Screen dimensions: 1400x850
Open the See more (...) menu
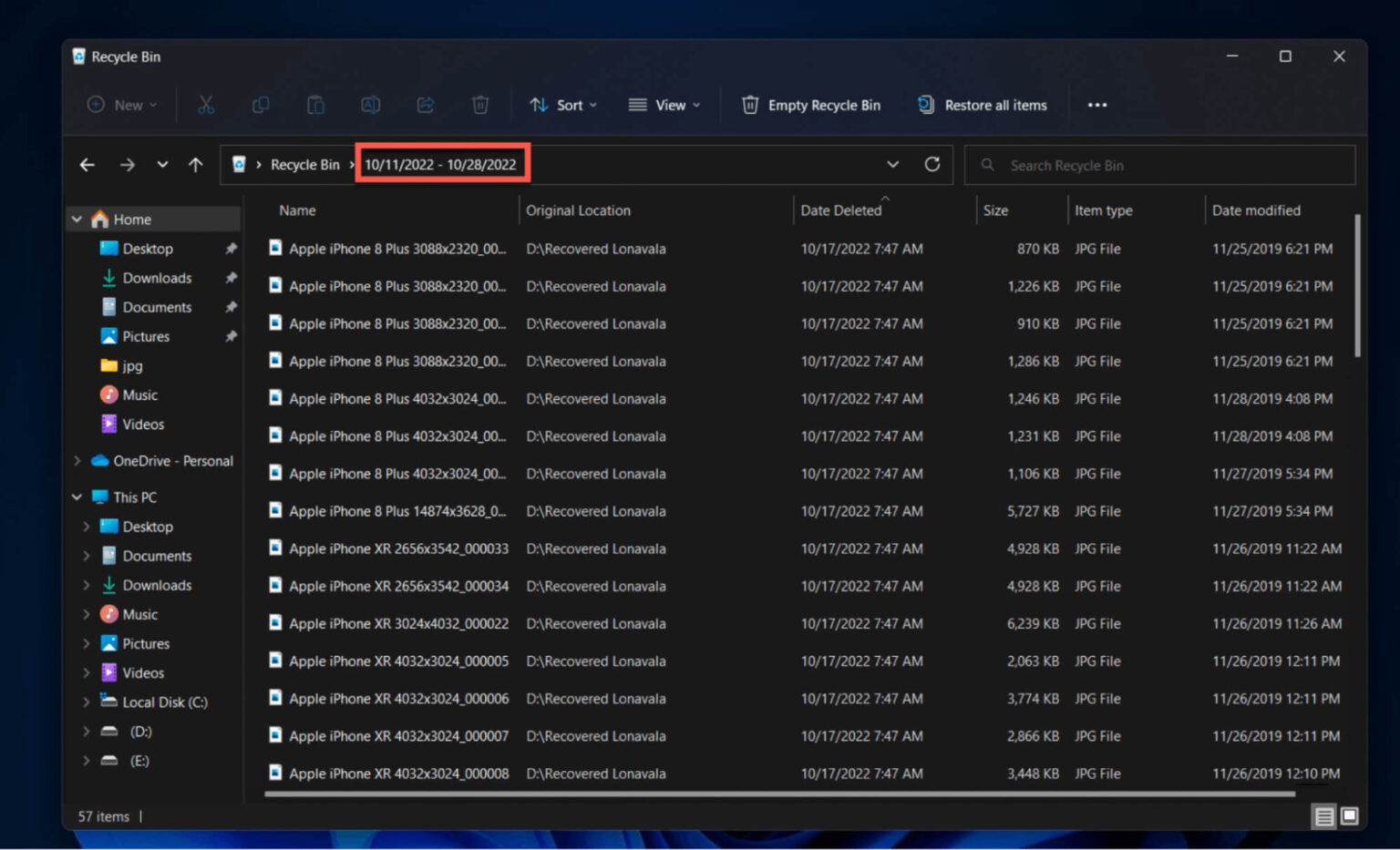click(1096, 105)
